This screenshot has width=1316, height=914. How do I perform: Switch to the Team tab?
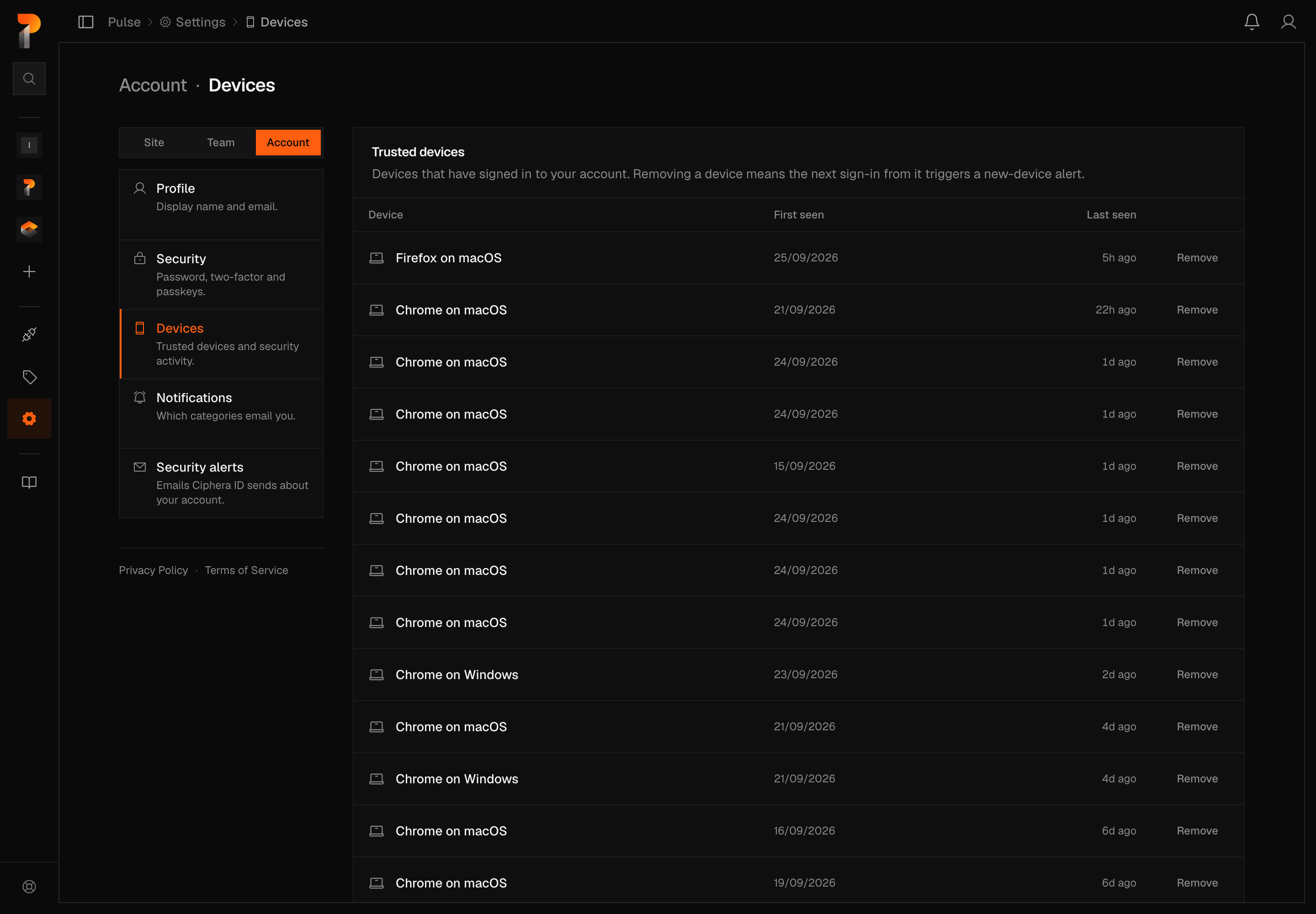tap(221, 143)
